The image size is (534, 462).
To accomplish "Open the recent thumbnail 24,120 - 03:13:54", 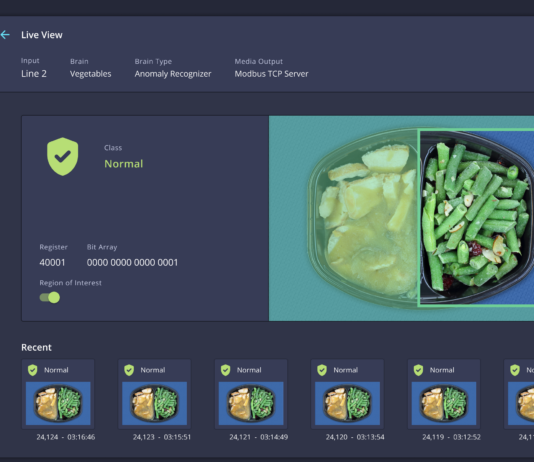I will 347,403.
